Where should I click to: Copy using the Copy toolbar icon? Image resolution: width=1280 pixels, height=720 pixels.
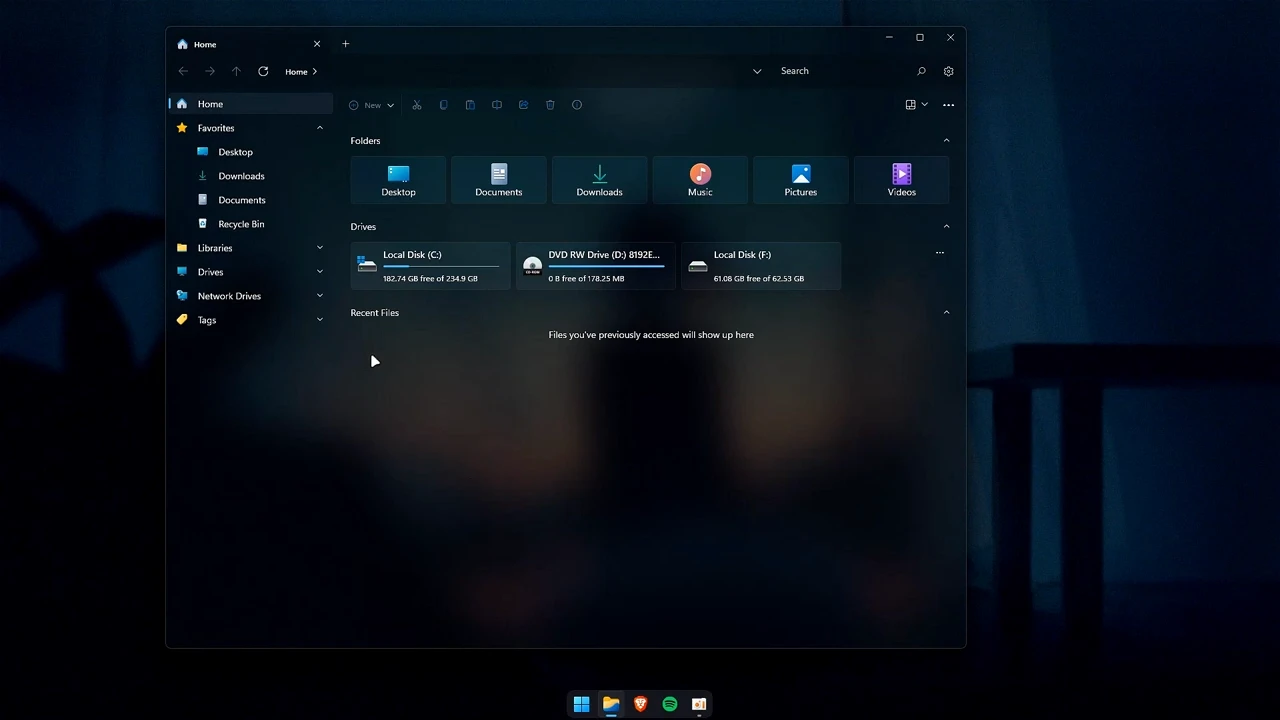(443, 104)
